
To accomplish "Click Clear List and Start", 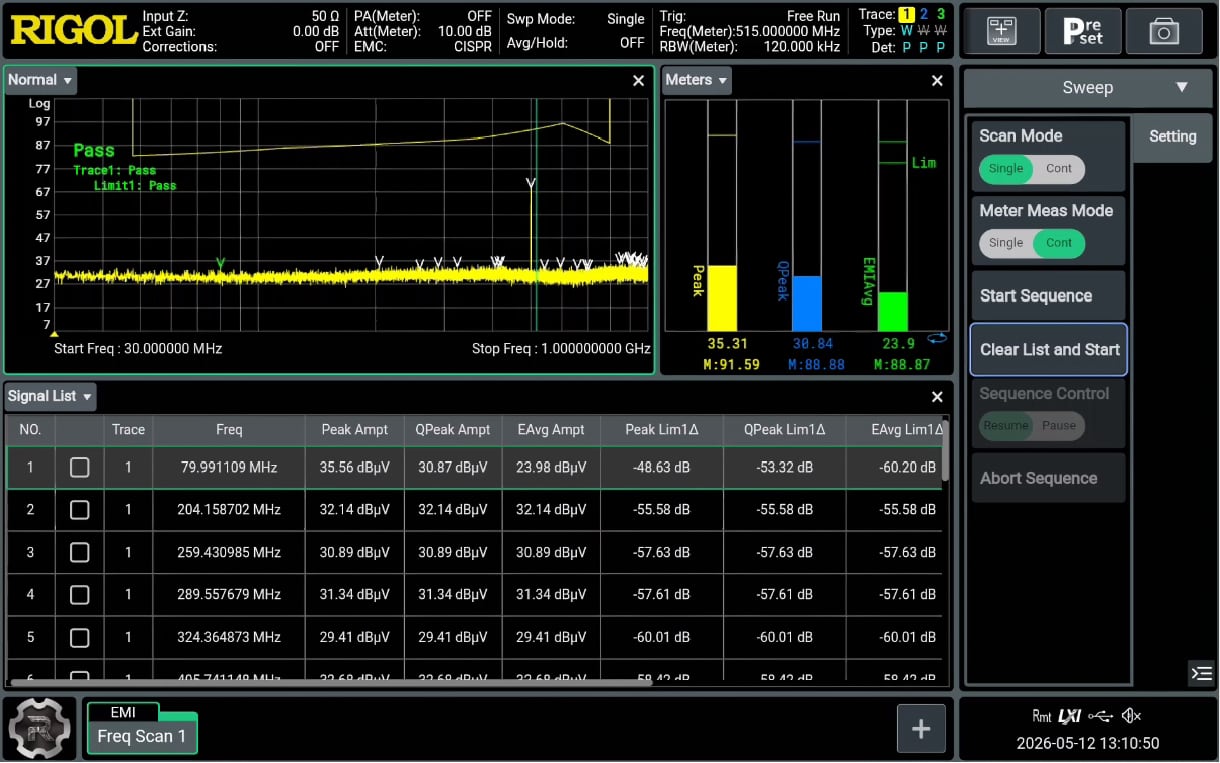I will 1048,350.
